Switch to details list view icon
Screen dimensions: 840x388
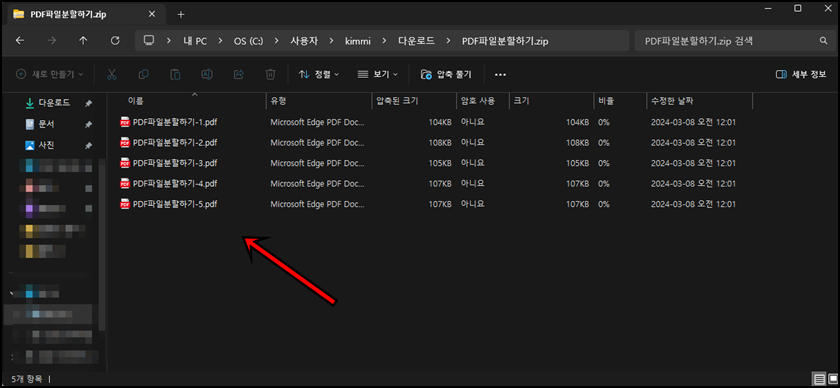pos(819,379)
